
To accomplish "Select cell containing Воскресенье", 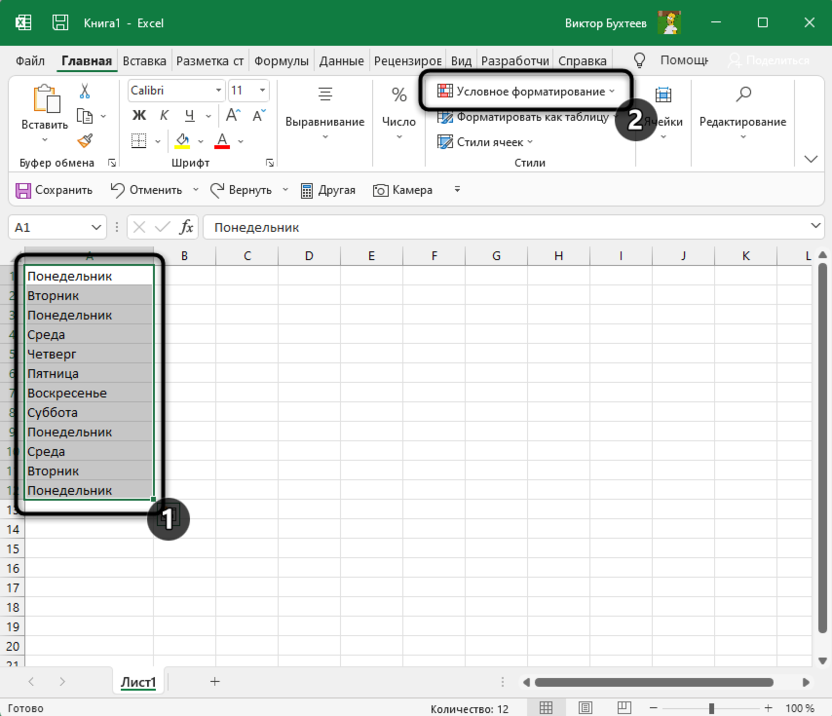I will [x=89, y=393].
